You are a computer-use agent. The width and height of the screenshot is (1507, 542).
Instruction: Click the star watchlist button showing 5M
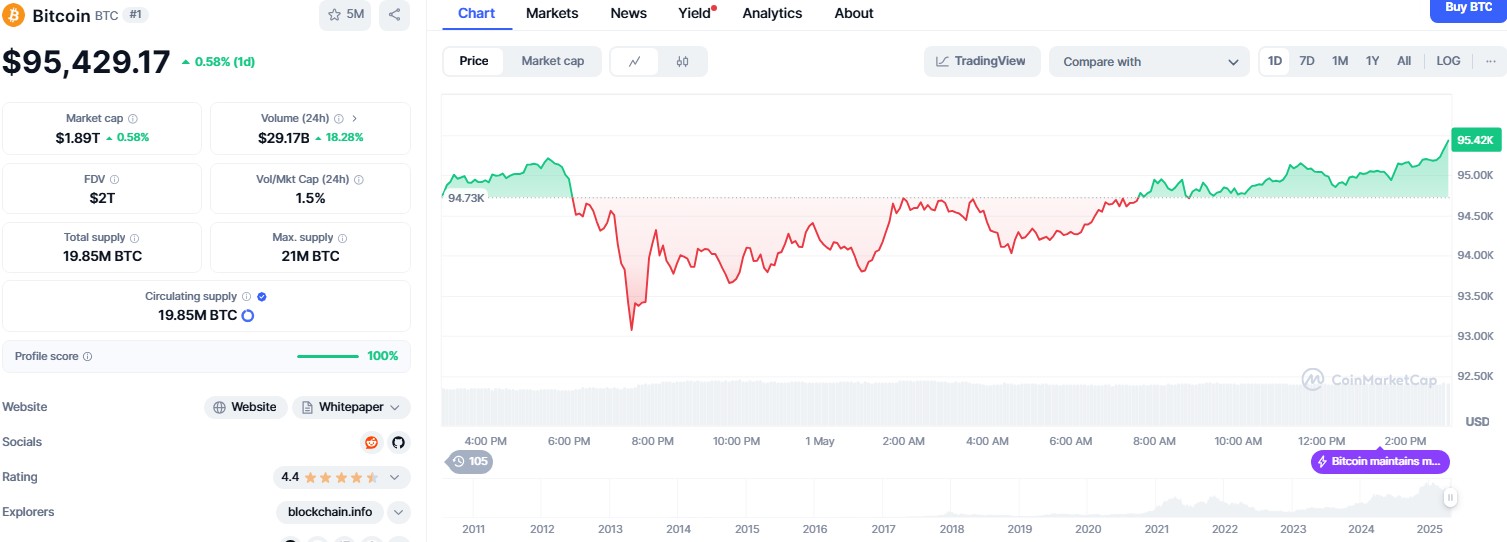[346, 14]
